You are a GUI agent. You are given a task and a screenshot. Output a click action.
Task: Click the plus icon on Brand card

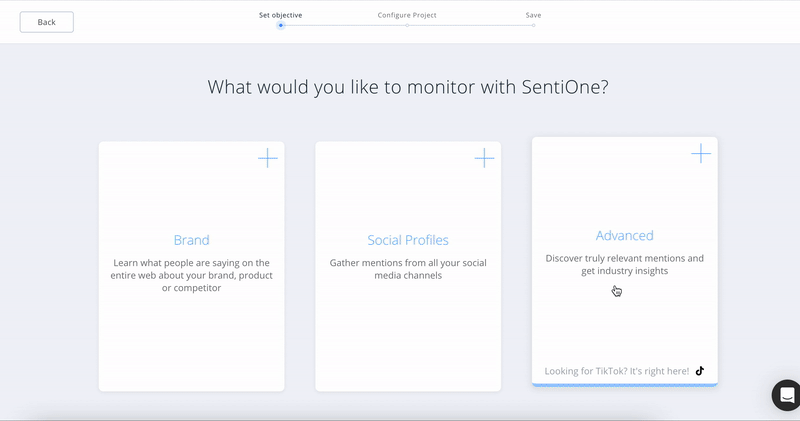click(268, 158)
